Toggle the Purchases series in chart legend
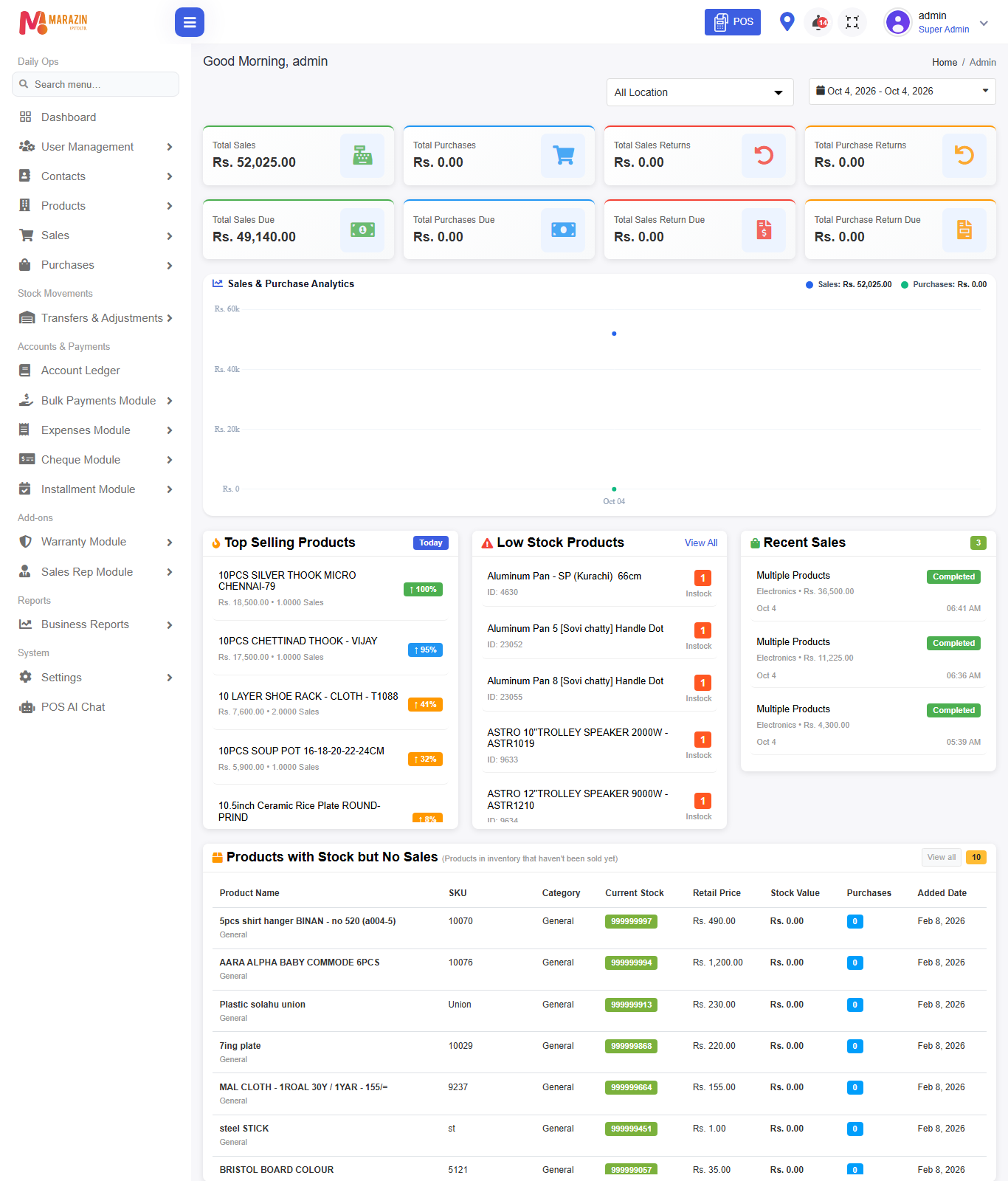Screen dimensions: 1008x1181 (944, 284)
